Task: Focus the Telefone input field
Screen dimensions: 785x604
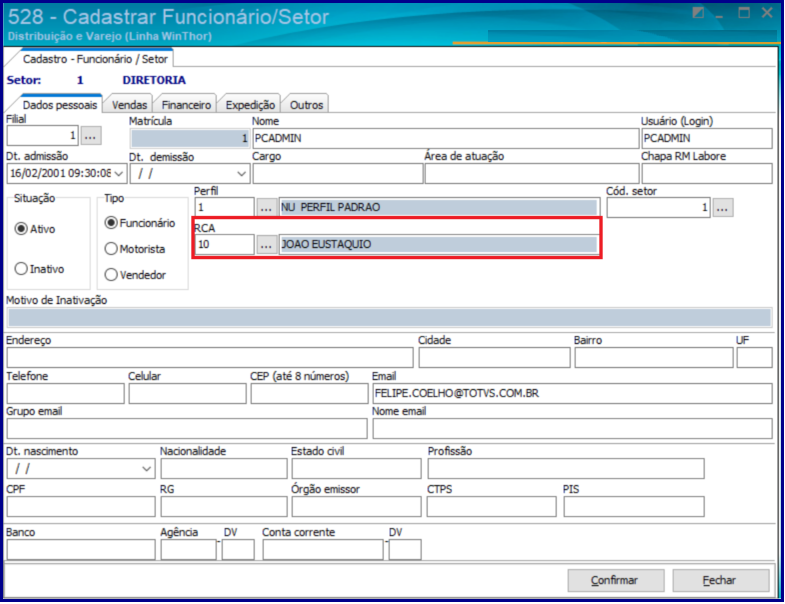Action: click(65, 394)
